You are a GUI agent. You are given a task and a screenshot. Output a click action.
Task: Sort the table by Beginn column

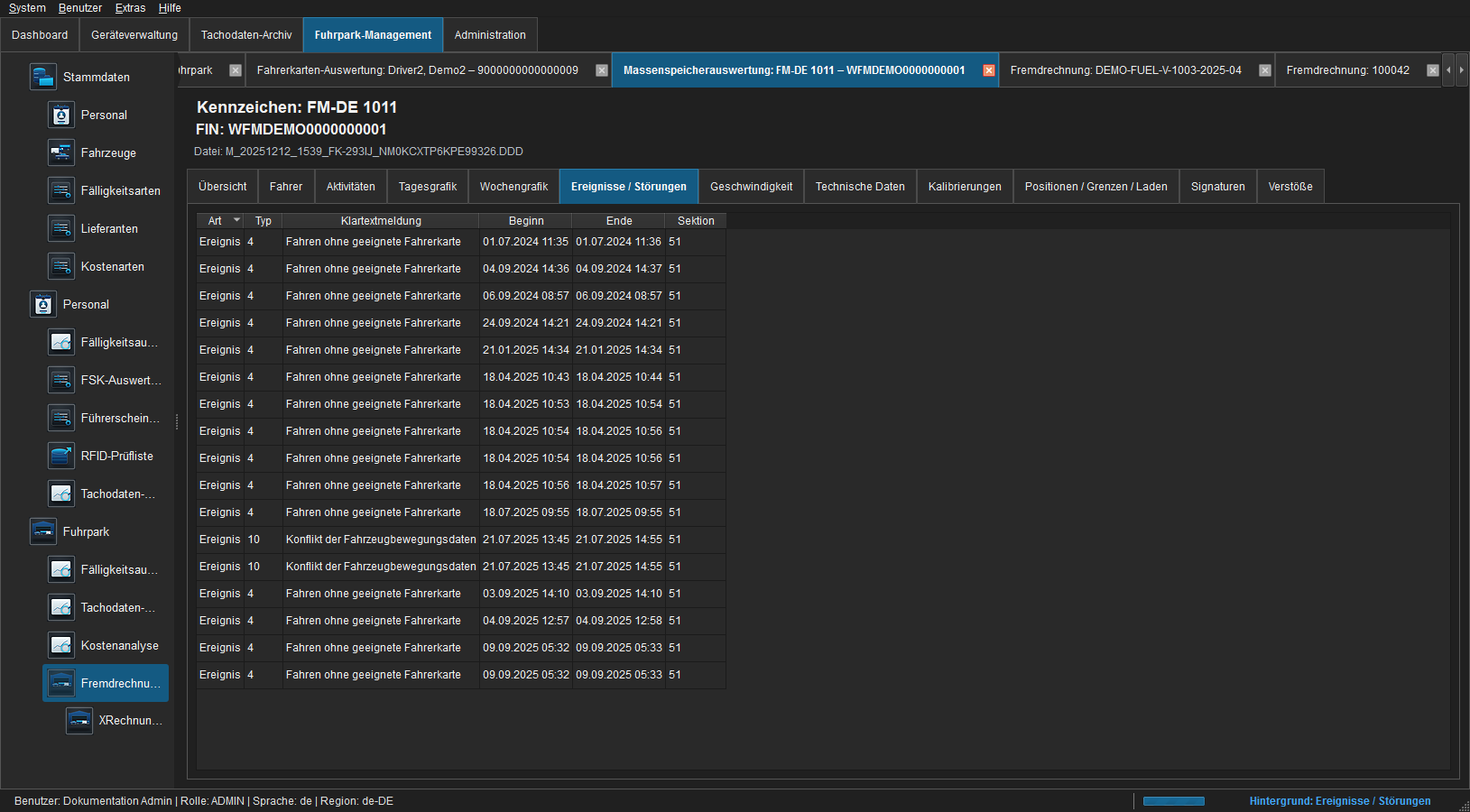click(526, 220)
